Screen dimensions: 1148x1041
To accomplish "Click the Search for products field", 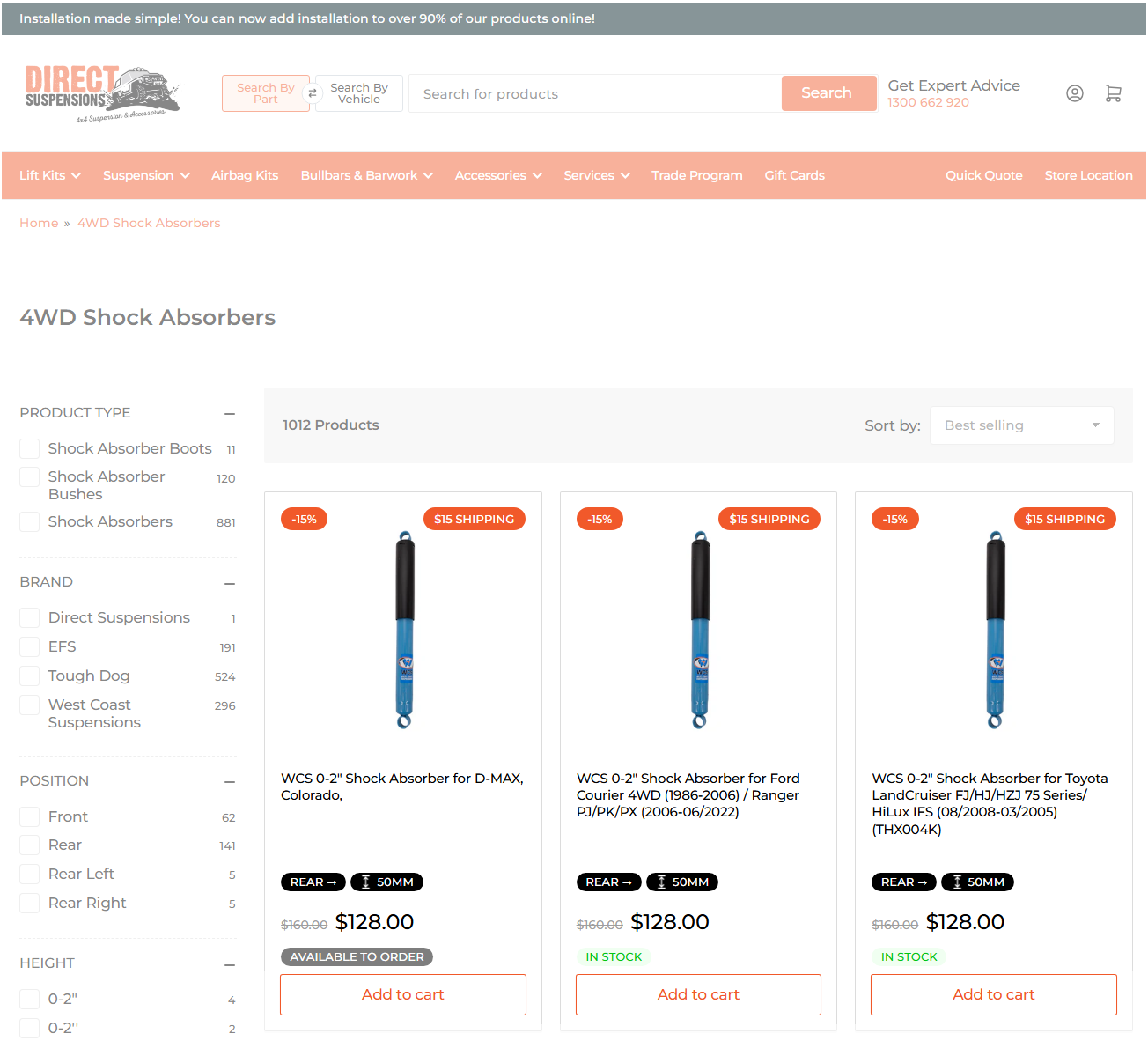I will pyautogui.click(x=595, y=93).
